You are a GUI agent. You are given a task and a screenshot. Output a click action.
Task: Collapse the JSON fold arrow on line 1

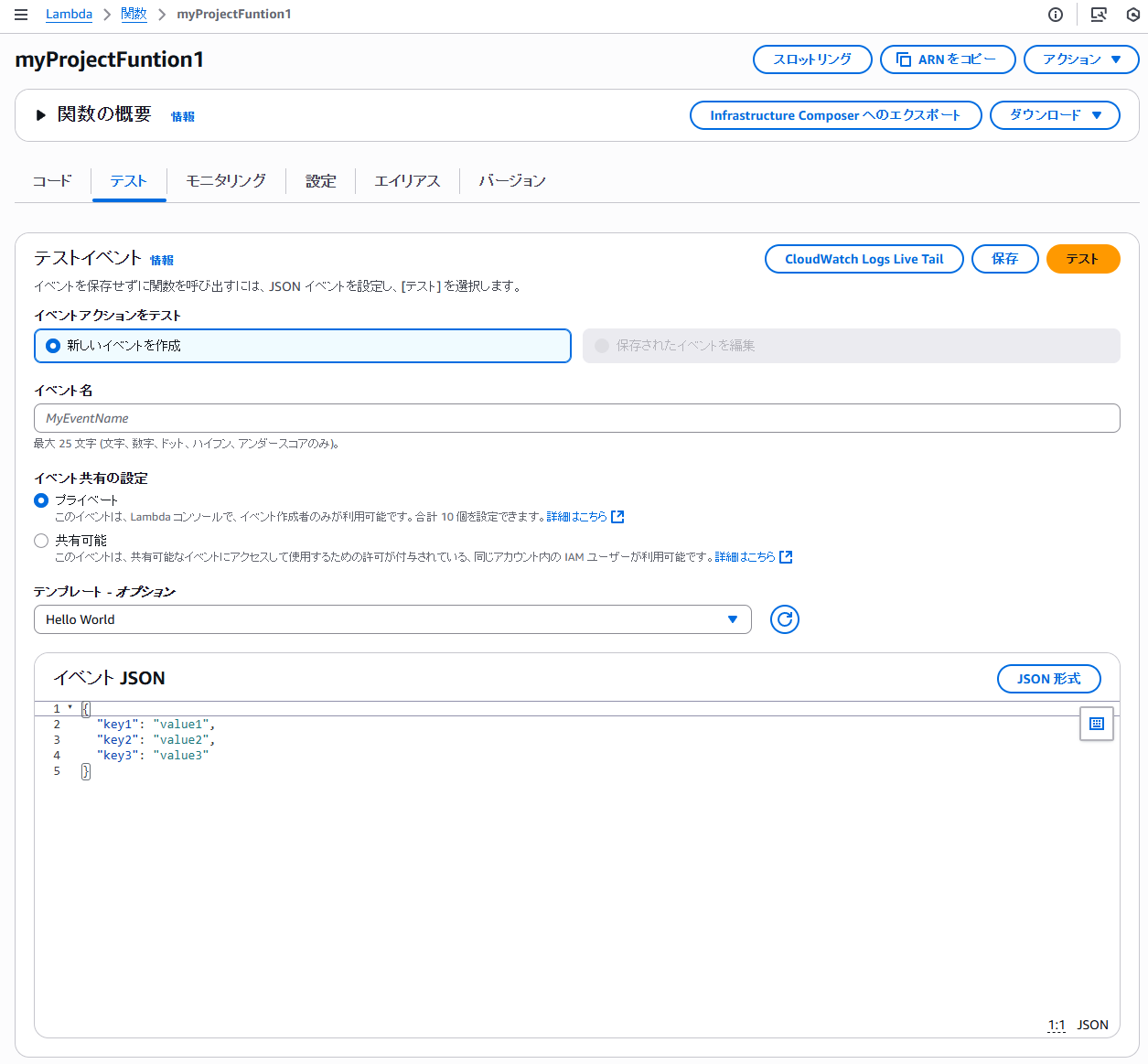[70, 707]
